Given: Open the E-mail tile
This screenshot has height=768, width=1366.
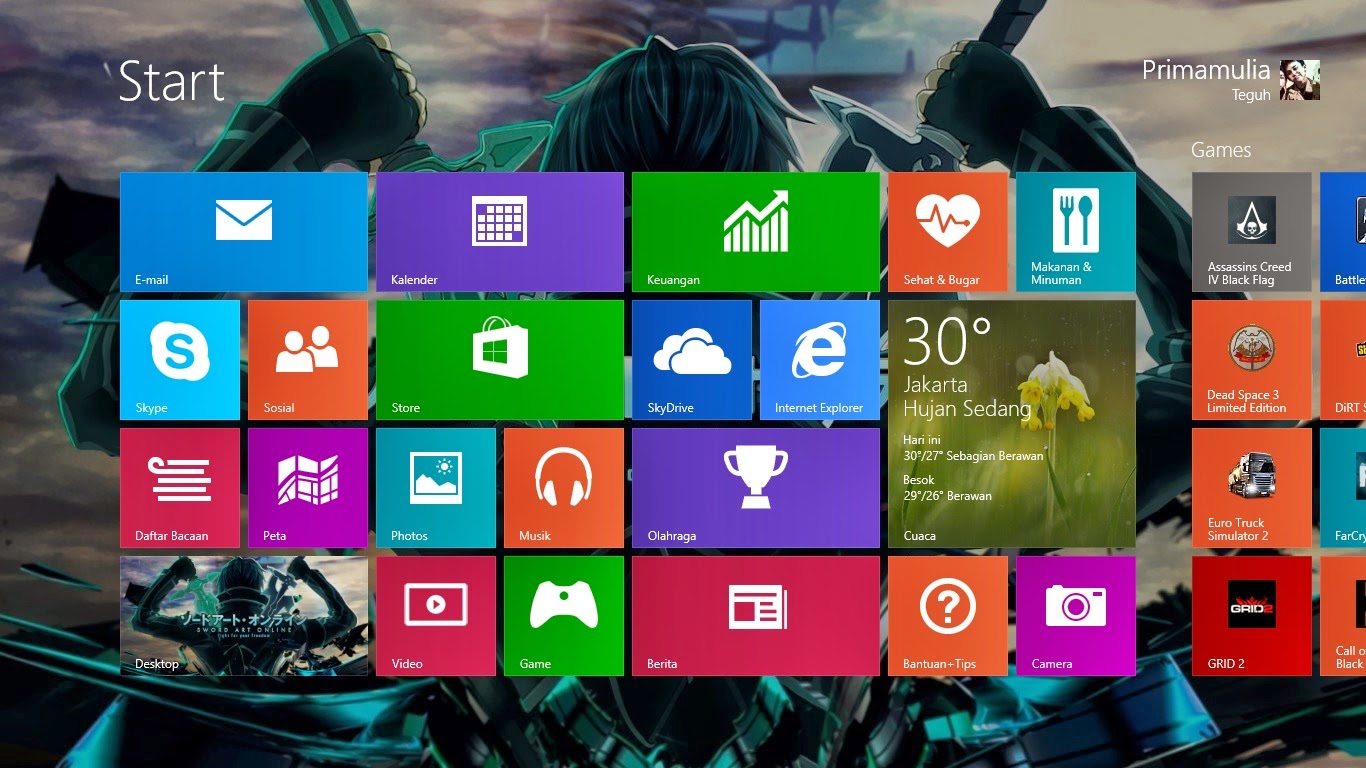Looking at the screenshot, I should (x=244, y=232).
